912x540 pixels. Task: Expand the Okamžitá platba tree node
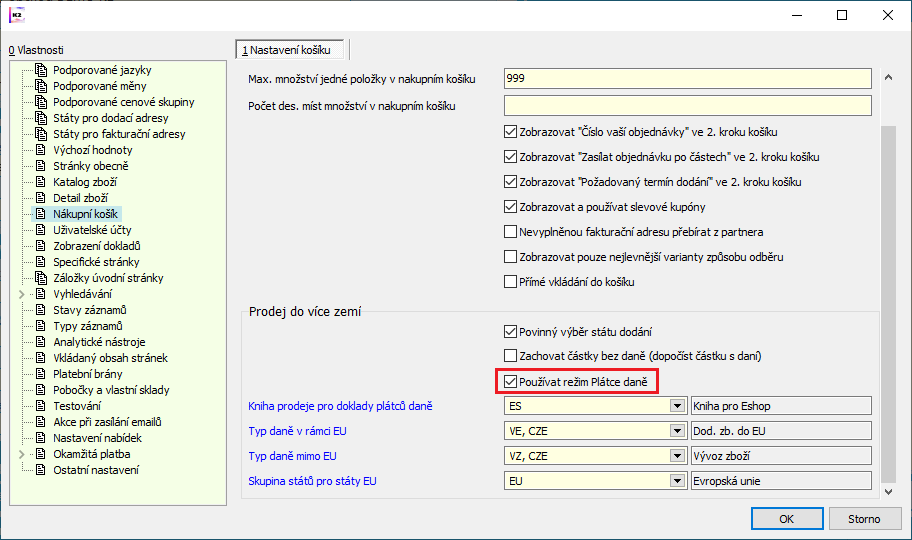tap(22, 454)
